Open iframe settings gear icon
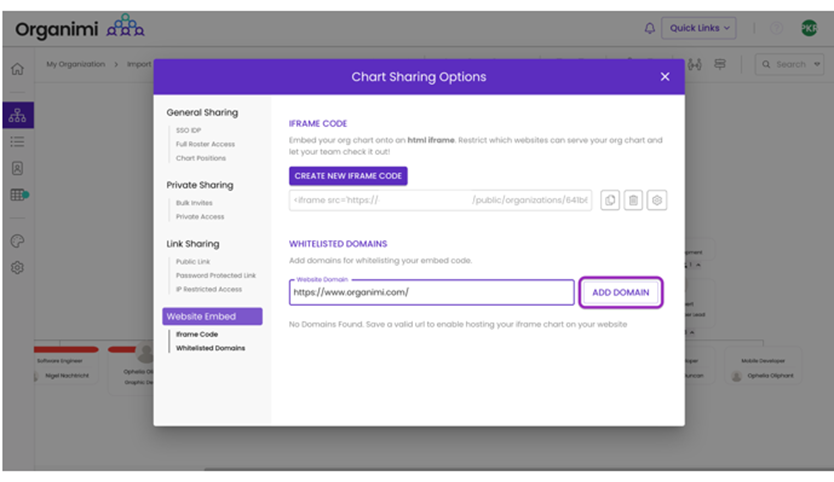Viewport: 834px width, 482px height. coord(657,201)
